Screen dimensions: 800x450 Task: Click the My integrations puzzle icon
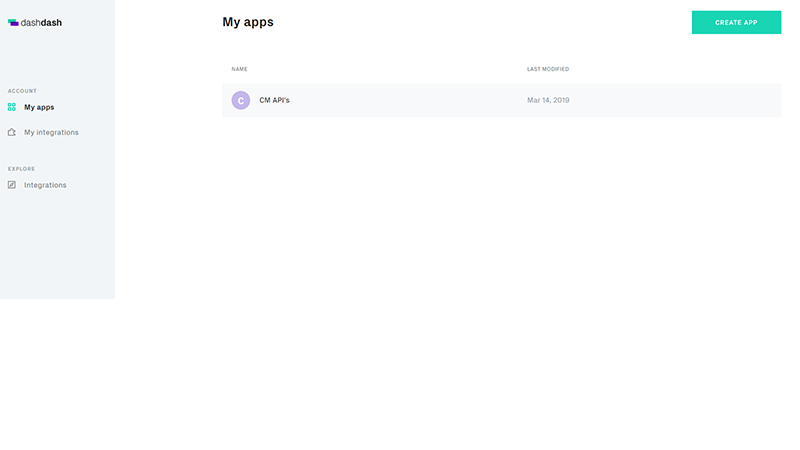(12, 132)
